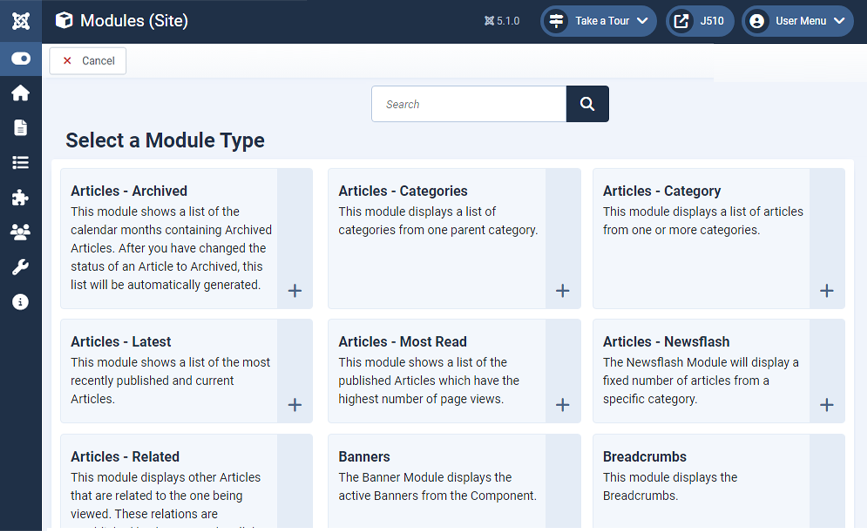Add the Articles - Categories module via plus
The width and height of the screenshot is (867, 531).
coord(562,290)
